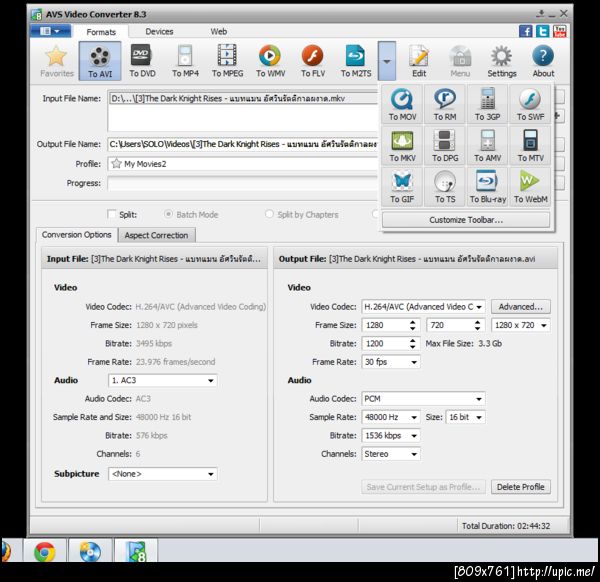Select To SWF format
Image resolution: width=600 pixels, height=582 pixels.
coord(530,104)
